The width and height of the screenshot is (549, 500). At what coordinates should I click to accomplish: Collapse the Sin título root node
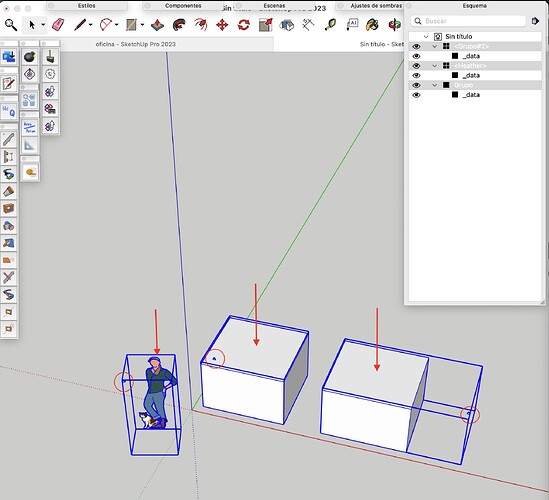point(426,36)
